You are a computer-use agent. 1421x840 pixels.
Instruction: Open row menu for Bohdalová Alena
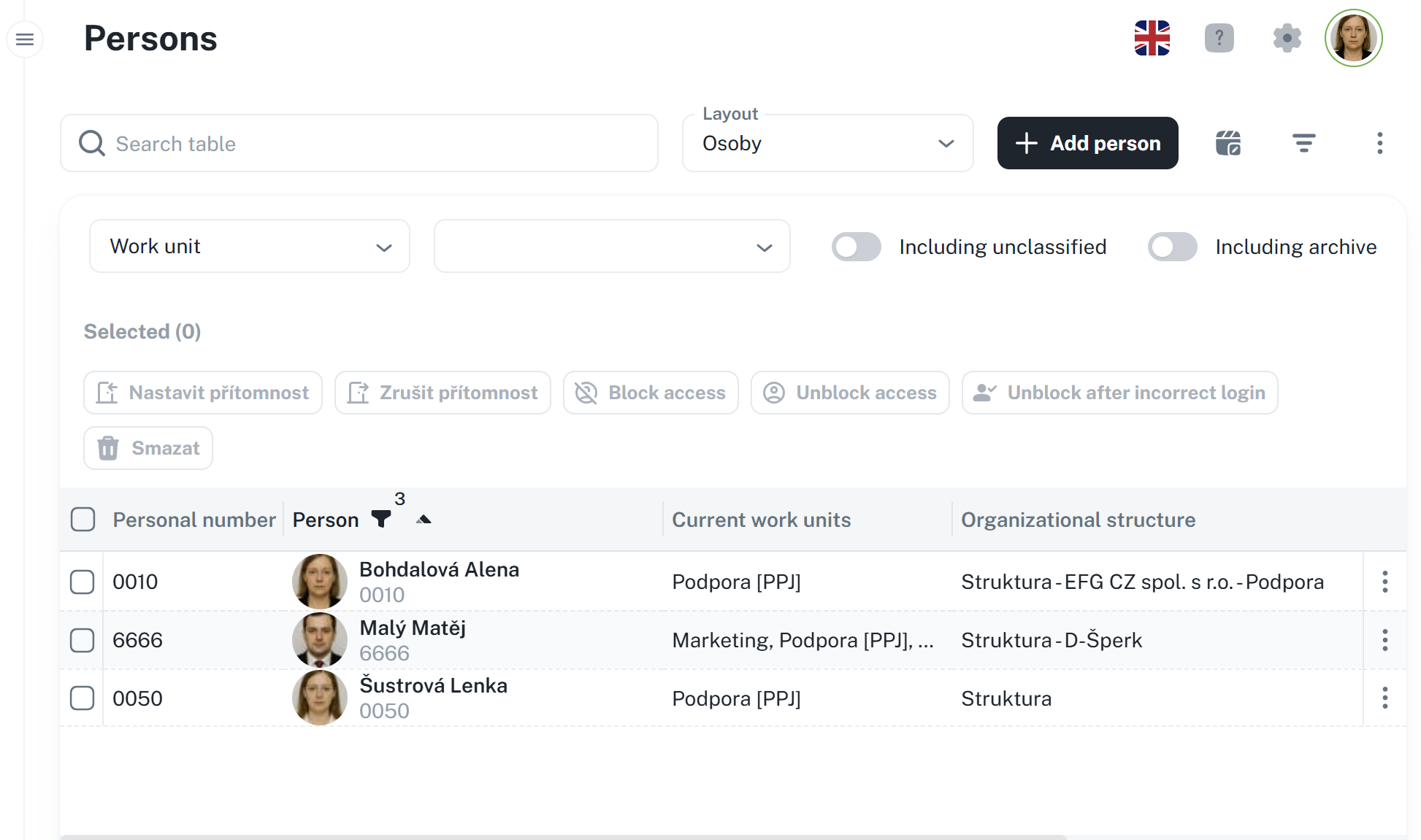1384,582
